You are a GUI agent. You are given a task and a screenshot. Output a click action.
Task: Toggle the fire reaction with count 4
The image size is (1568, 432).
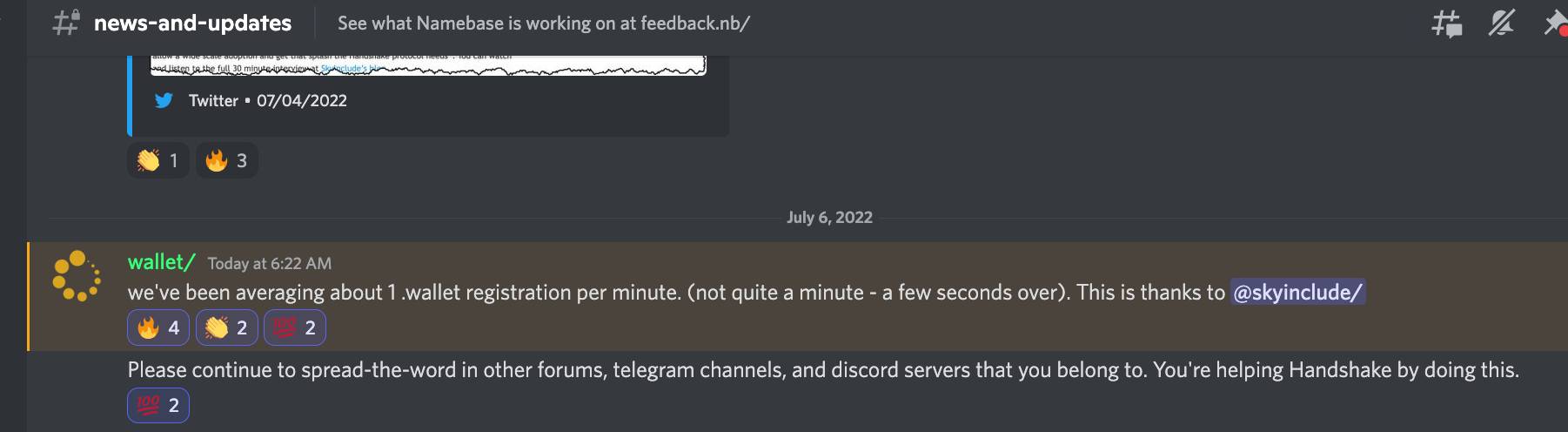[158, 327]
